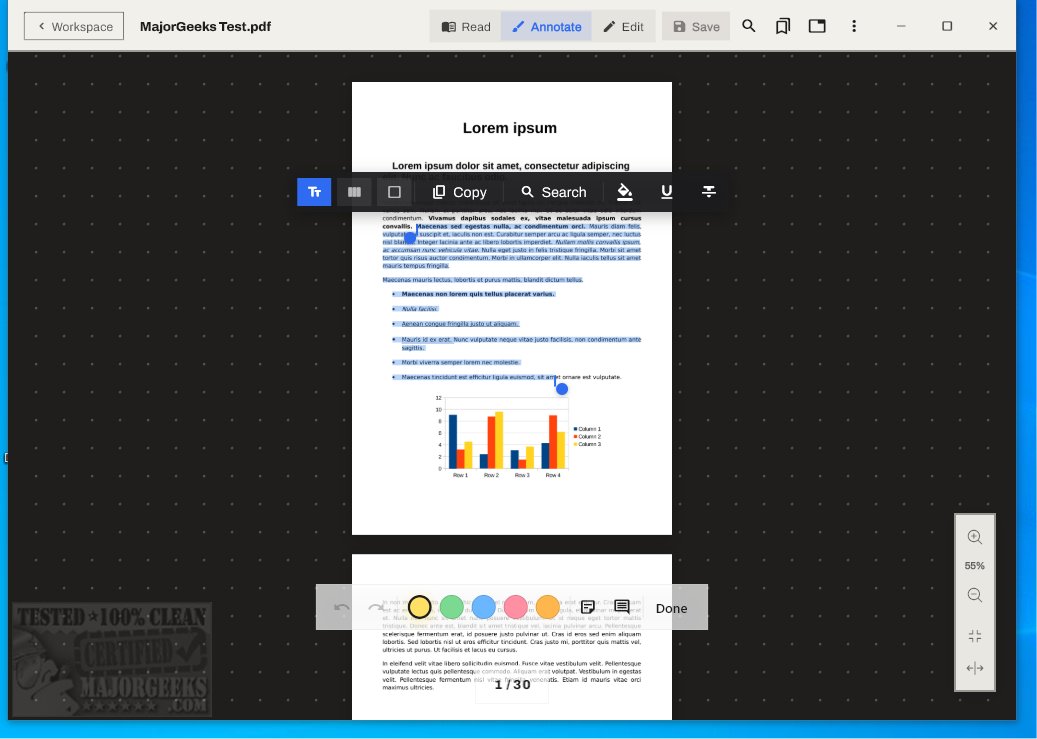Click the redo arrow in the annotation bar

click(x=378, y=607)
